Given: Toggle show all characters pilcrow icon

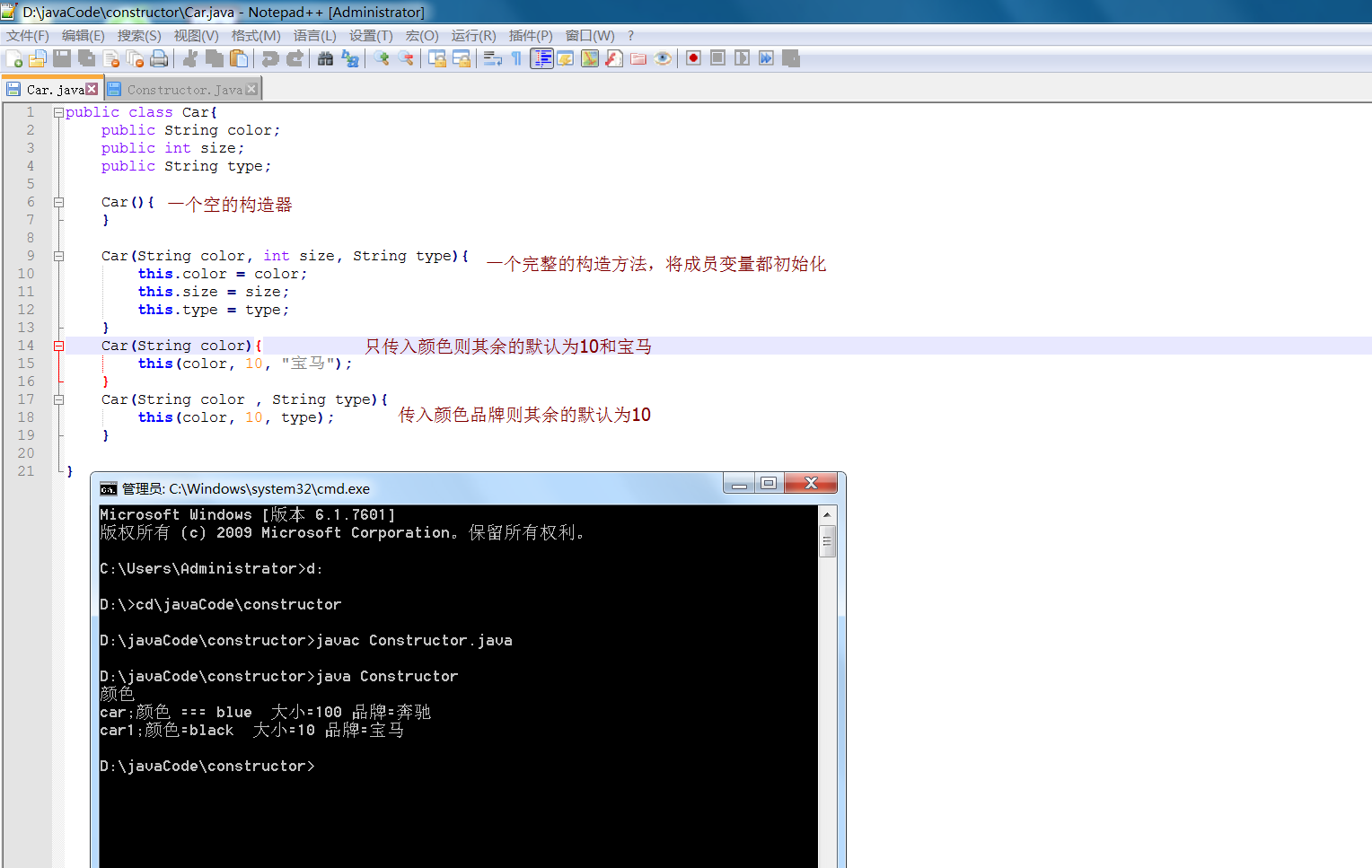Looking at the screenshot, I should [516, 58].
